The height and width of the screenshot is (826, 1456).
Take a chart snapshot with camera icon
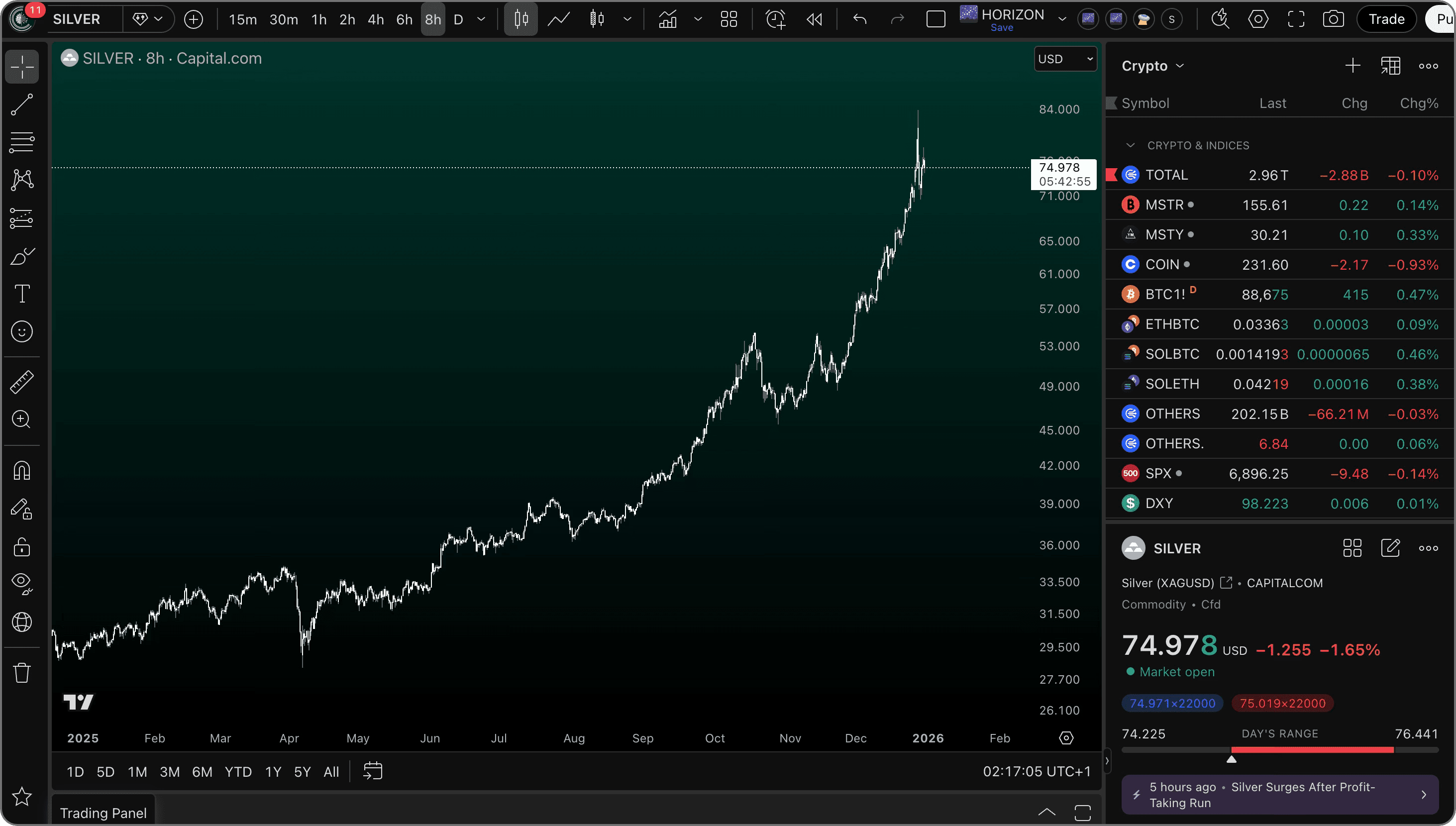[x=1333, y=19]
